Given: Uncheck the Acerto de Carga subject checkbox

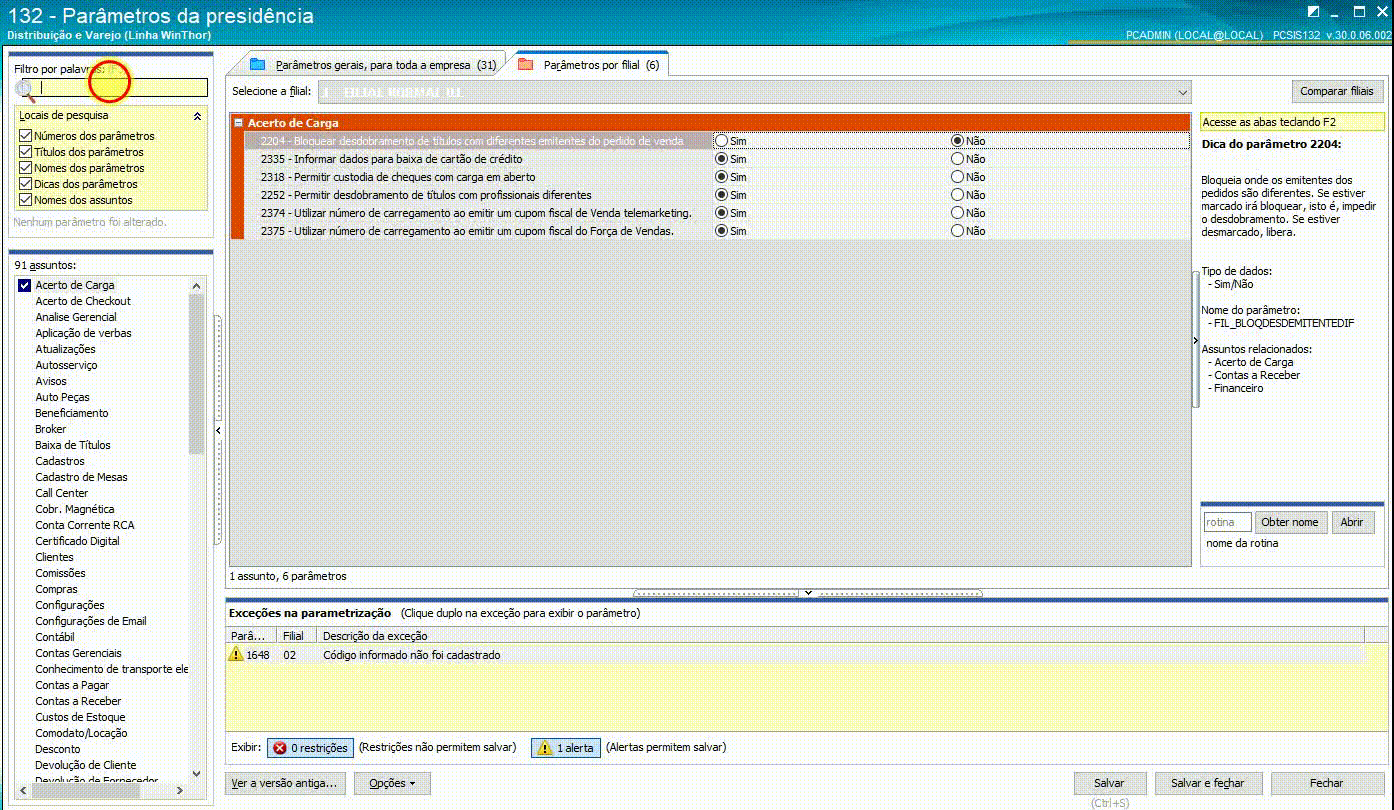Looking at the screenshot, I should tap(25, 285).
